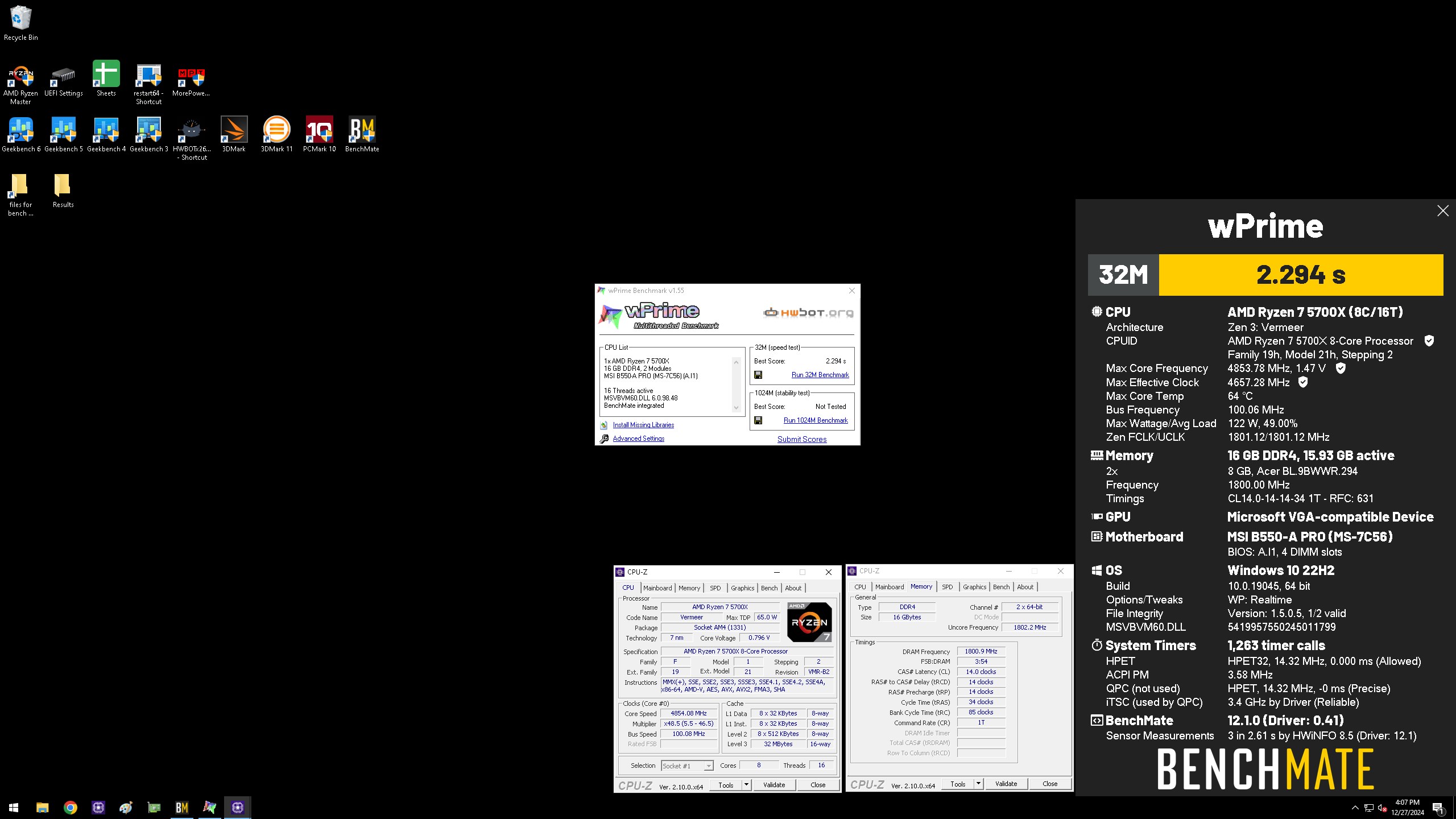Click the CPUID verified shield icon

1429,341
